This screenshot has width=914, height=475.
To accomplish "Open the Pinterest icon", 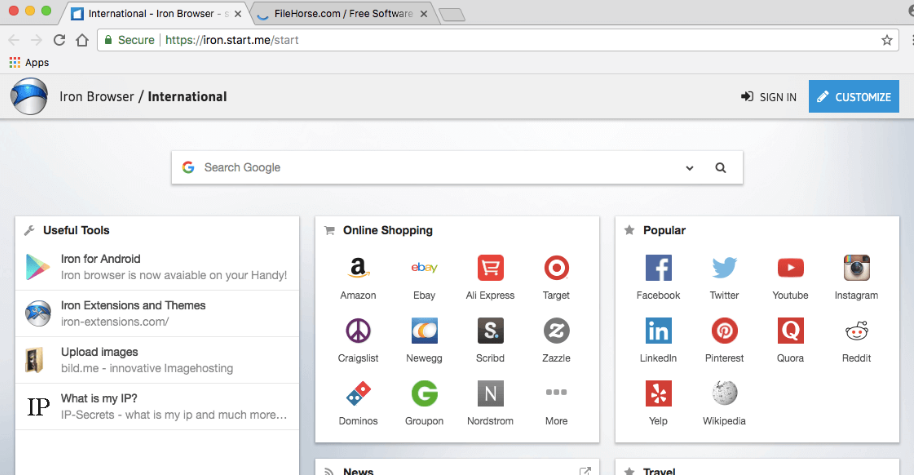I will (x=724, y=331).
